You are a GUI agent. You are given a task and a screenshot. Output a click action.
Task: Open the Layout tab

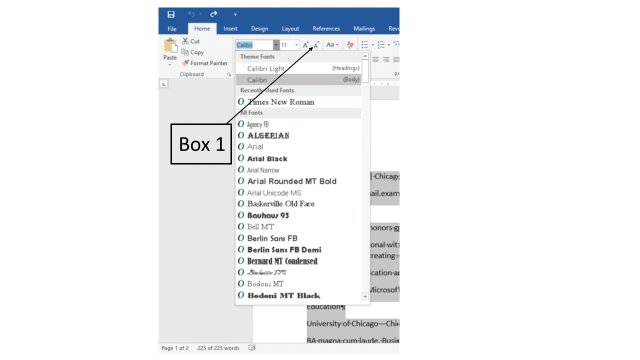(x=290, y=29)
